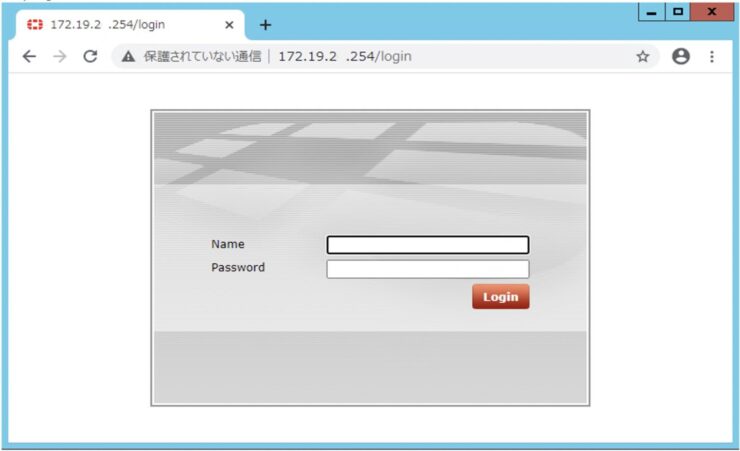Click the red Login button
The image size is (740, 451).
pos(501,297)
